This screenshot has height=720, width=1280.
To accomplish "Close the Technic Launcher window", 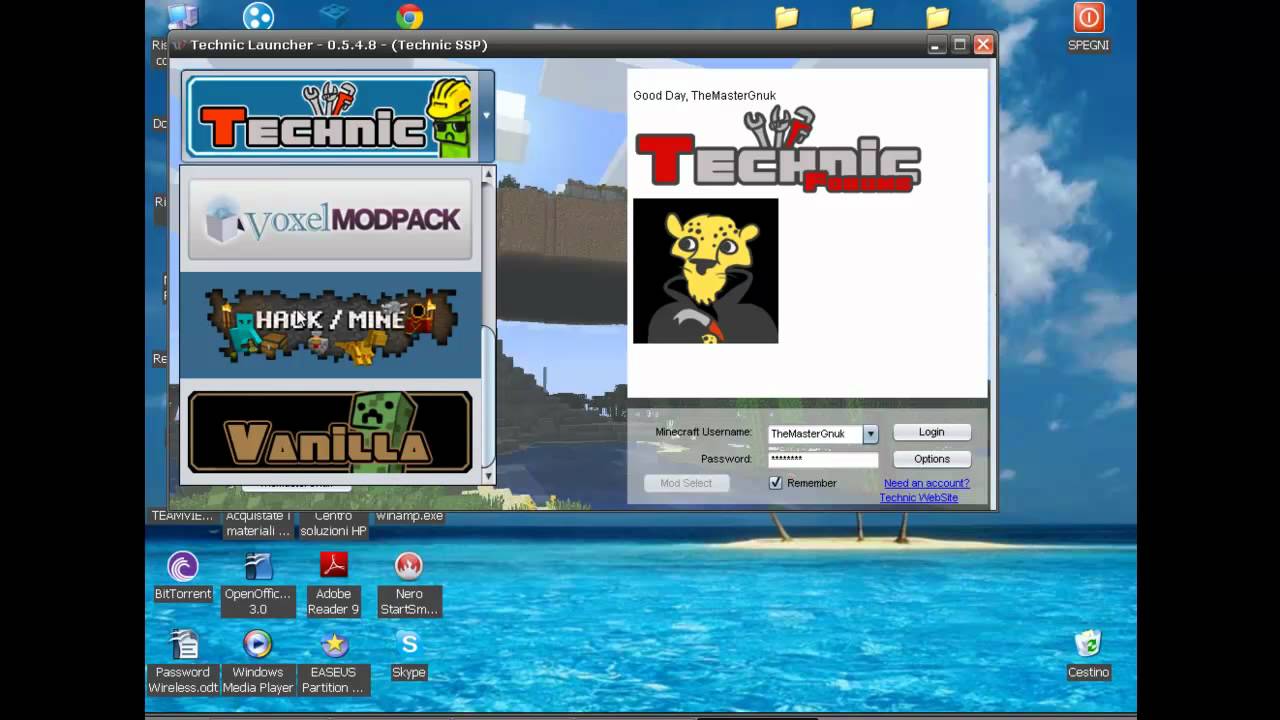I will [x=983, y=44].
